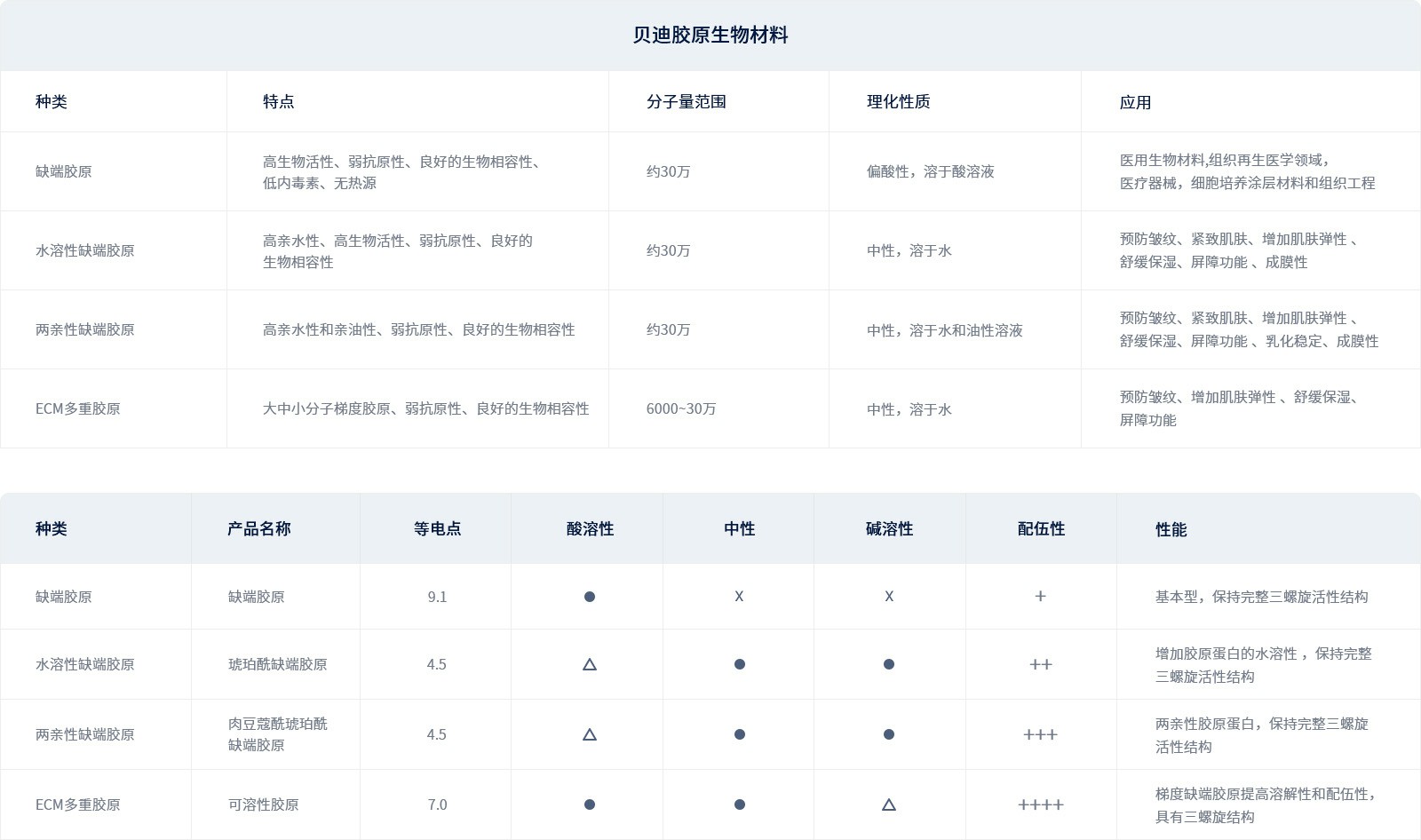Click the isoelectric point value 7.0
Image resolution: width=1421 pixels, height=840 pixels.
pos(437,804)
